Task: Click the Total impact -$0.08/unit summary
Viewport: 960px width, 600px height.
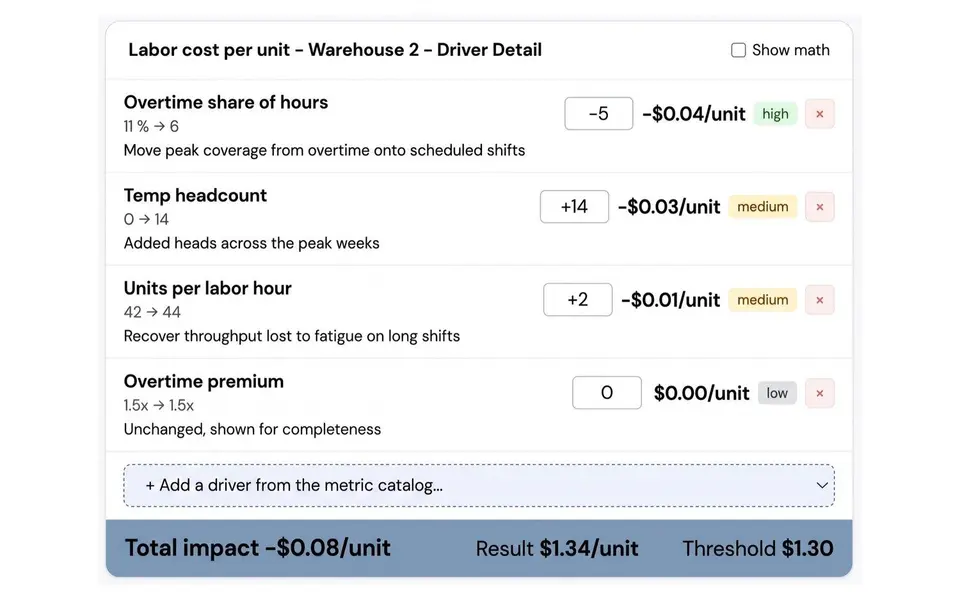Action: tap(258, 548)
